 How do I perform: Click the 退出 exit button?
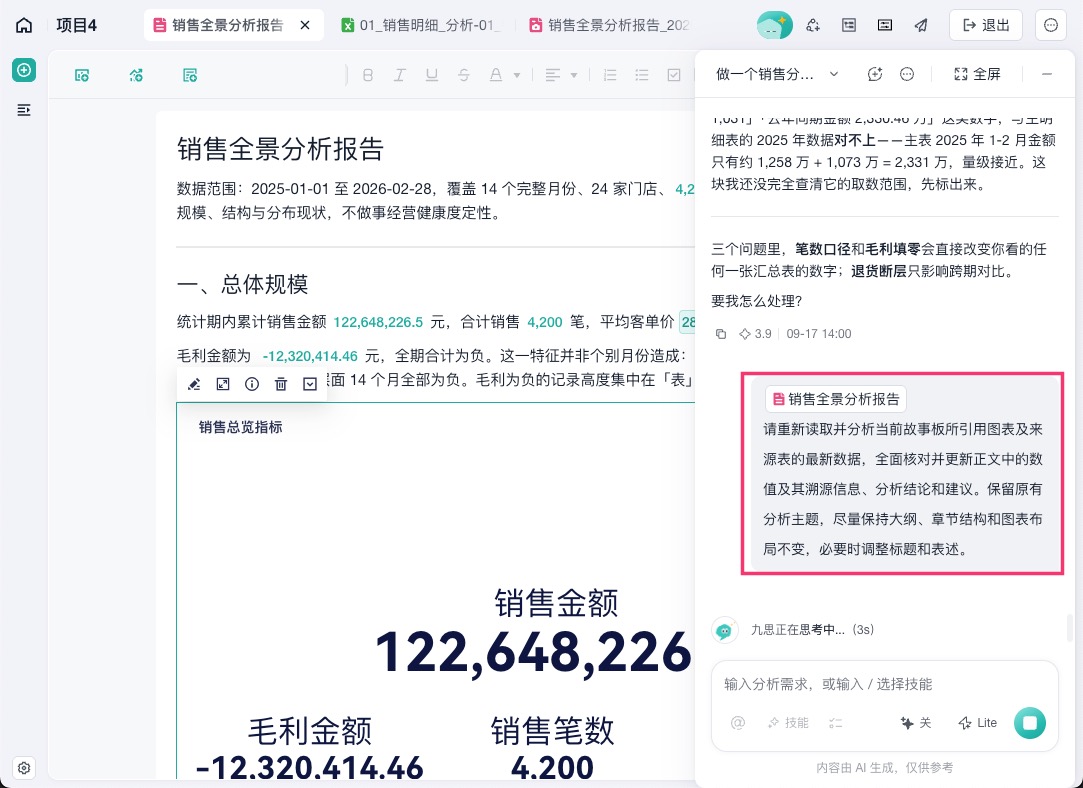(986, 26)
